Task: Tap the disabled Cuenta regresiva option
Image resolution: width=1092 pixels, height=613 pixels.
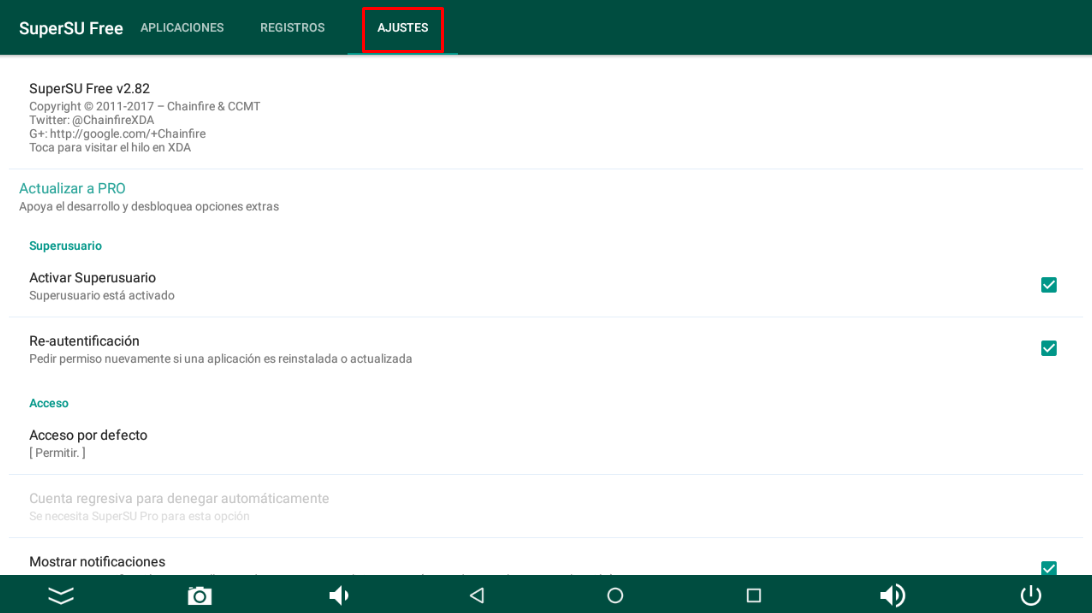Action: pos(179,506)
